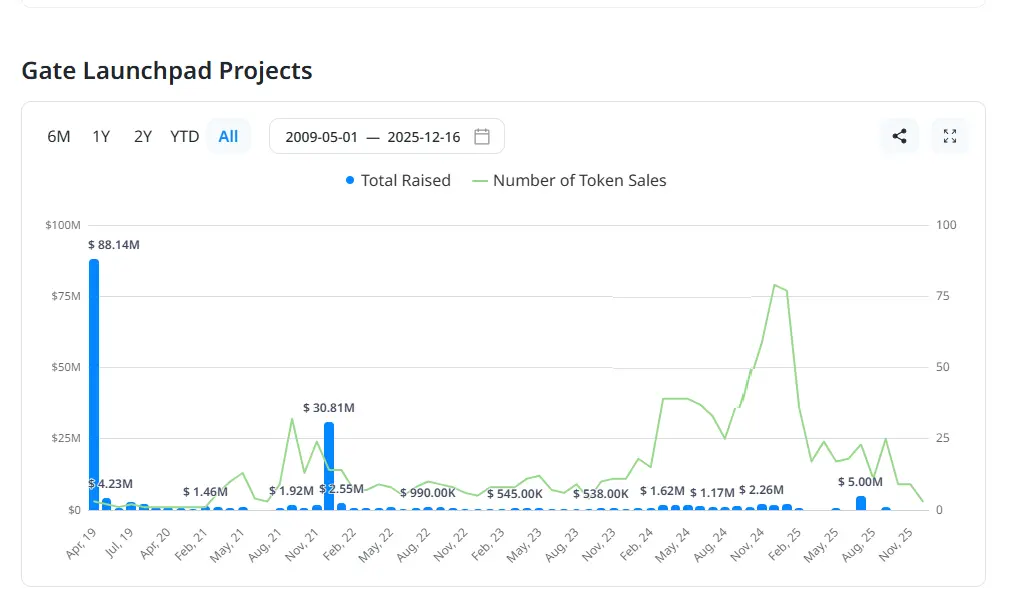
Task: Click the $ 2.26M data label
Action: click(762, 490)
